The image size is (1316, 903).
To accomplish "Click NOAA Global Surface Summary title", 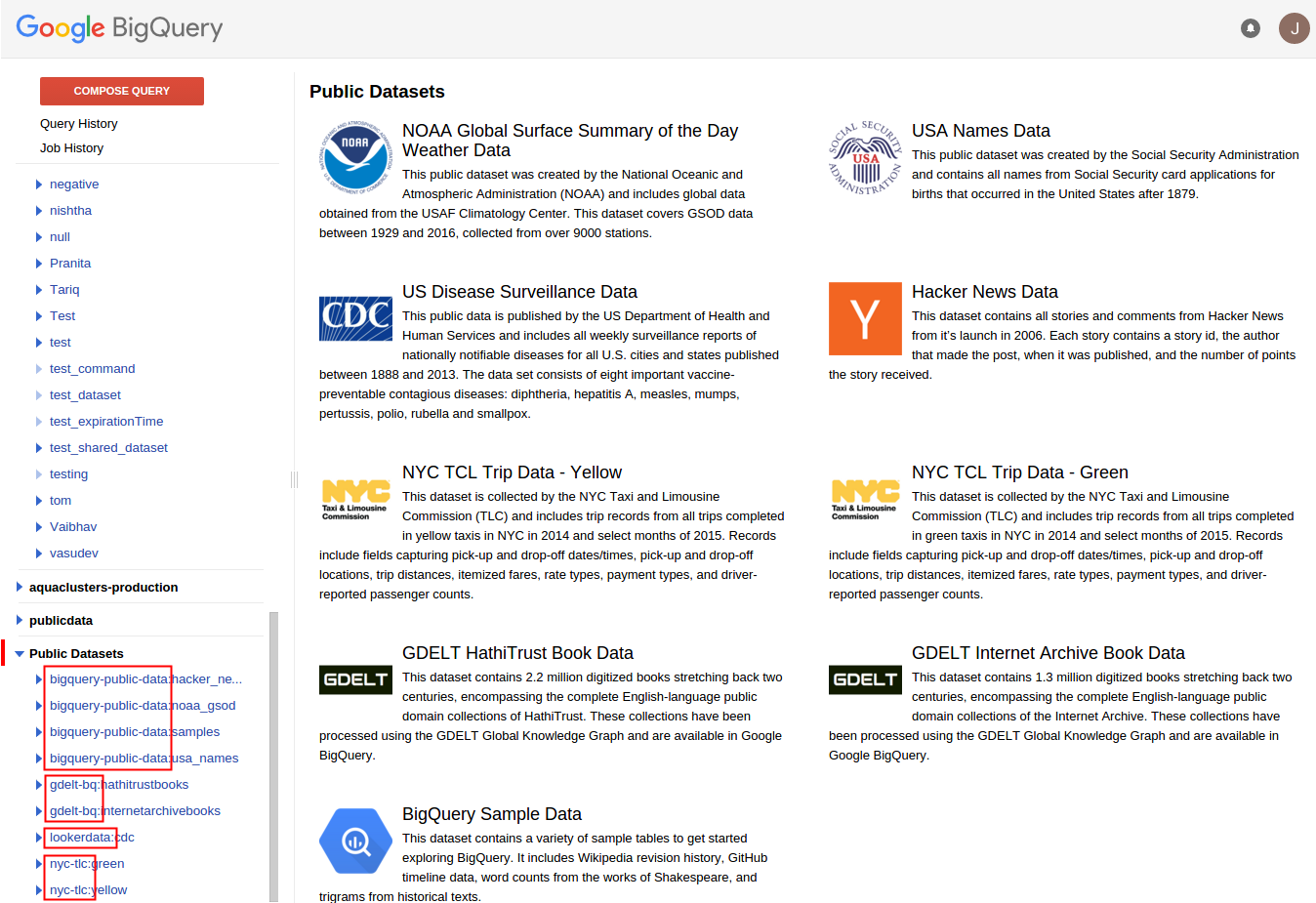I will pyautogui.click(x=570, y=141).
